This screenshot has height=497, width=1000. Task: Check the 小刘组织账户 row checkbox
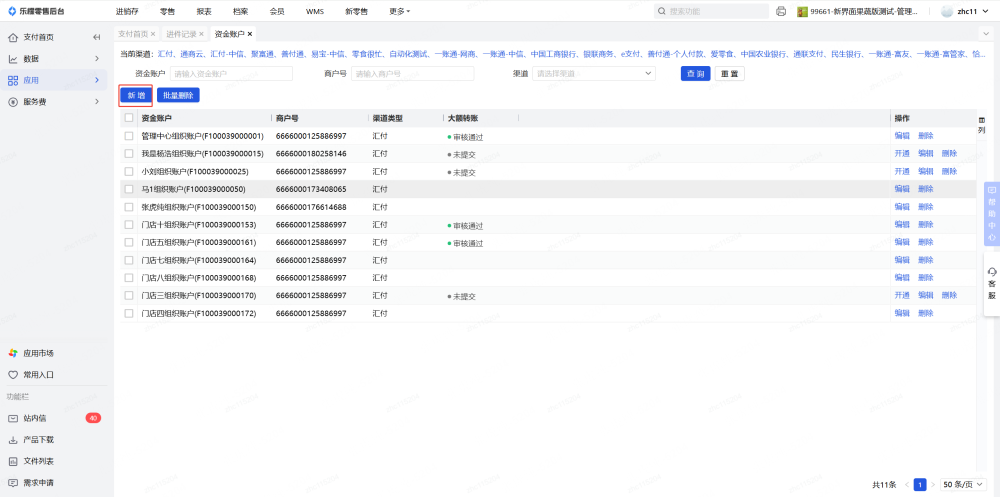pyautogui.click(x=129, y=172)
